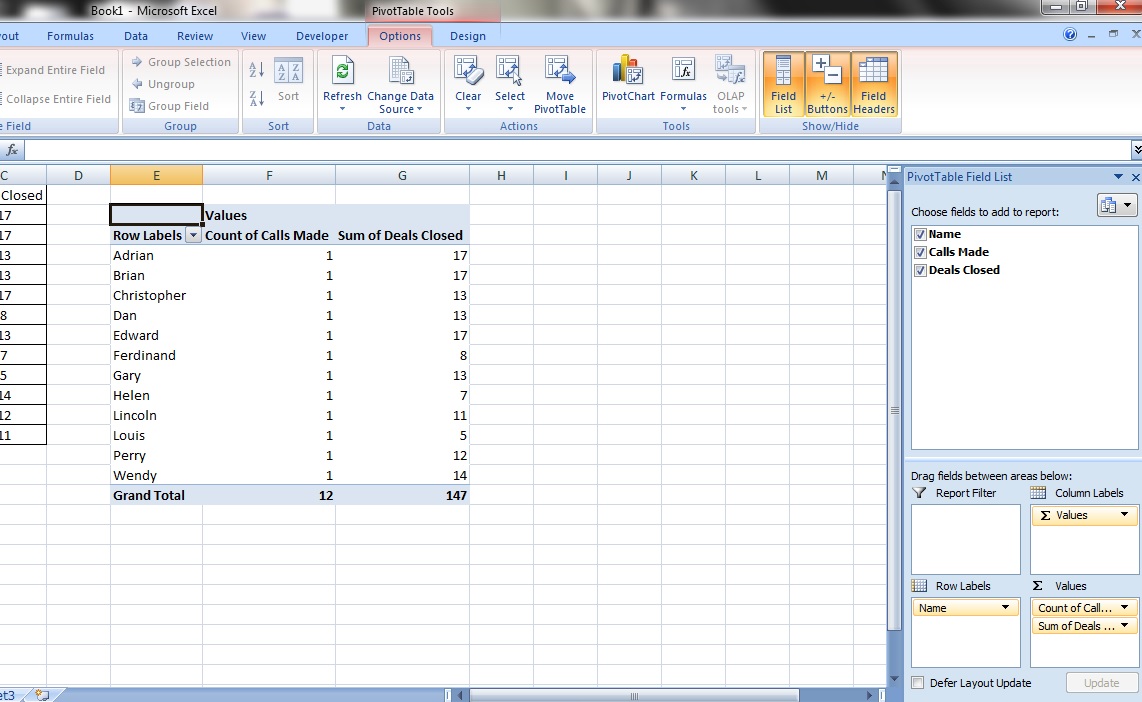Open the Formulas ribbon tab
The image size is (1142, 702).
[70, 36]
